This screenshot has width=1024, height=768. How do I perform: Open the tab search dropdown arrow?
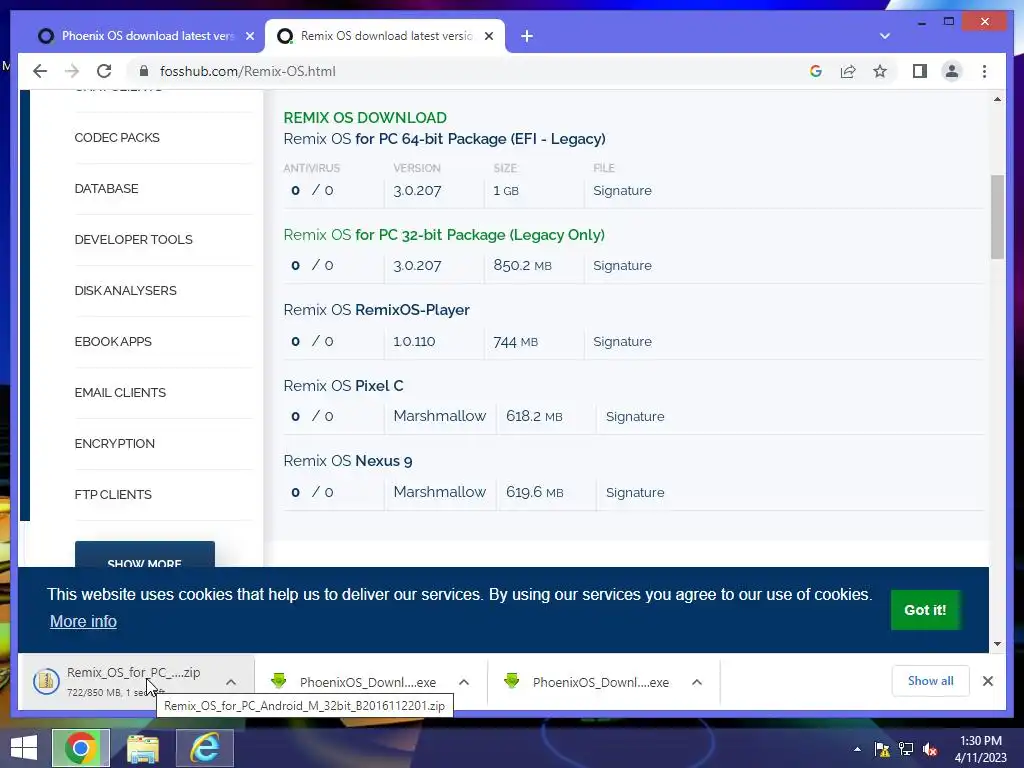pos(884,36)
